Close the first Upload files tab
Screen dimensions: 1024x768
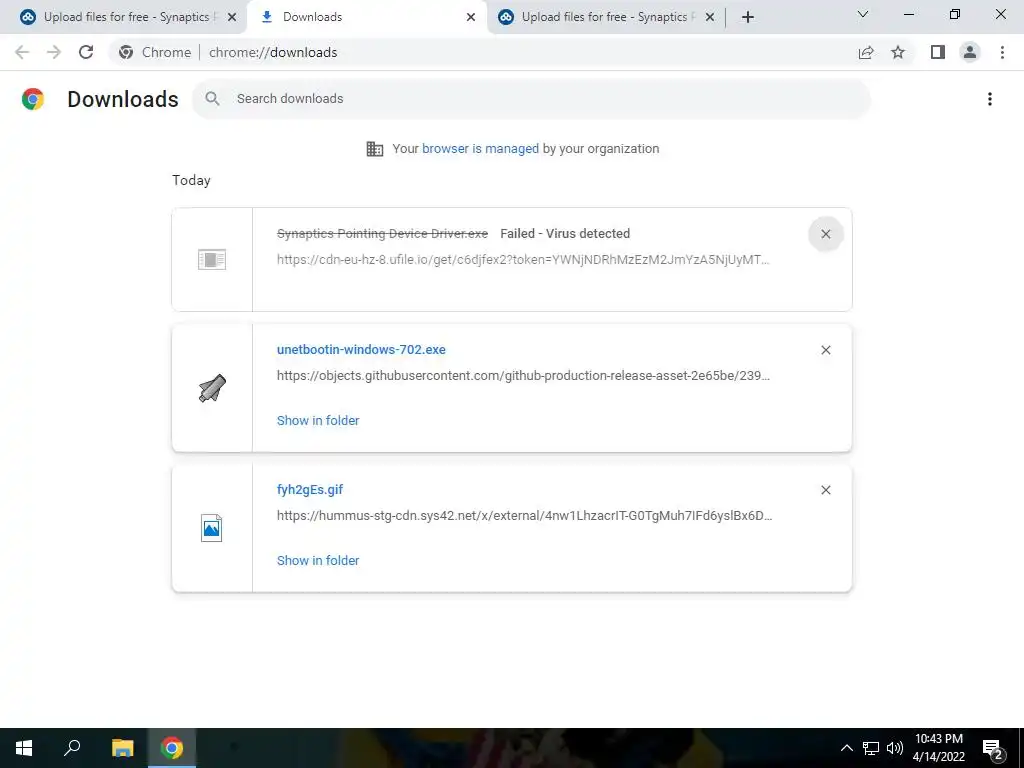pos(232,17)
